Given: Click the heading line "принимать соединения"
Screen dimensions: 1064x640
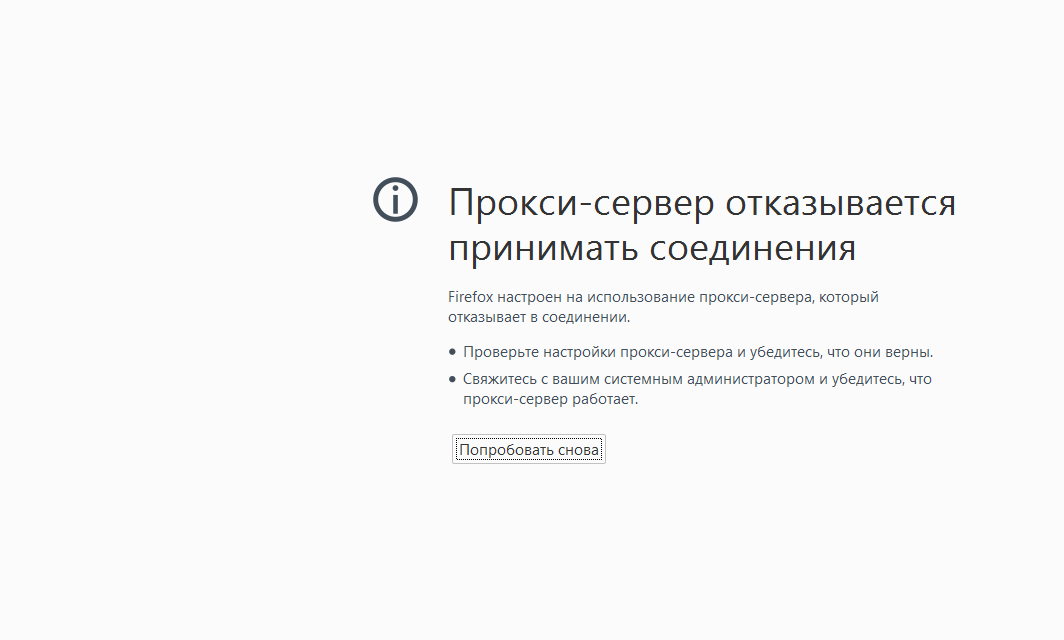Looking at the screenshot, I should coord(651,248).
